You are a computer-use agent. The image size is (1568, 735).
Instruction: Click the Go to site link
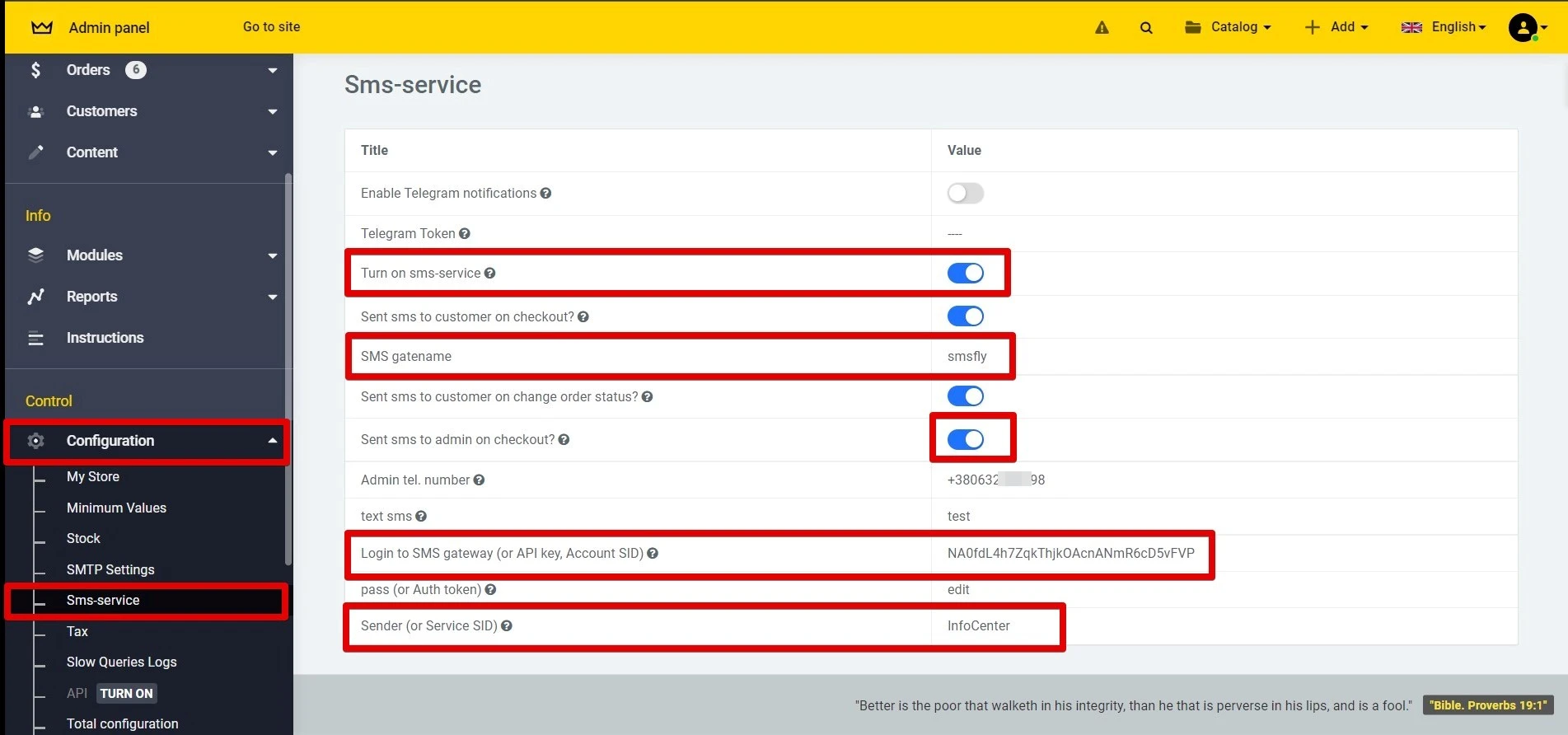point(271,27)
